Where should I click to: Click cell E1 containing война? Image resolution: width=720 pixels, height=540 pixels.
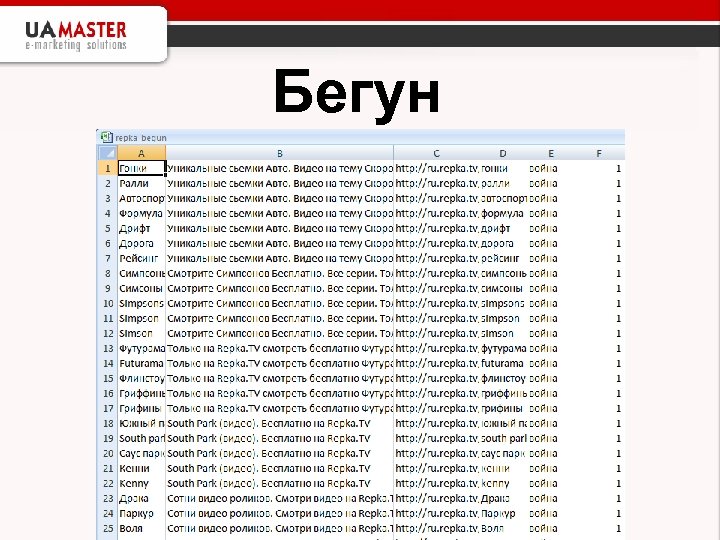pos(551,168)
